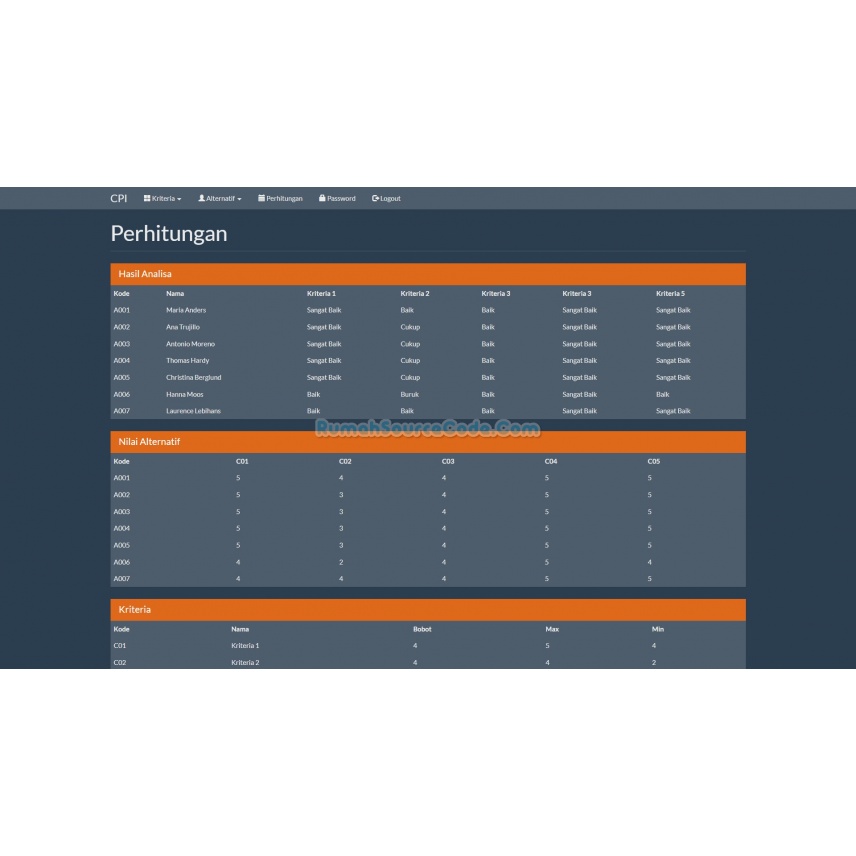856x856 pixels.
Task: Click the Kriteria 2 name in Kriteria table
Action: pyautogui.click(x=245, y=662)
